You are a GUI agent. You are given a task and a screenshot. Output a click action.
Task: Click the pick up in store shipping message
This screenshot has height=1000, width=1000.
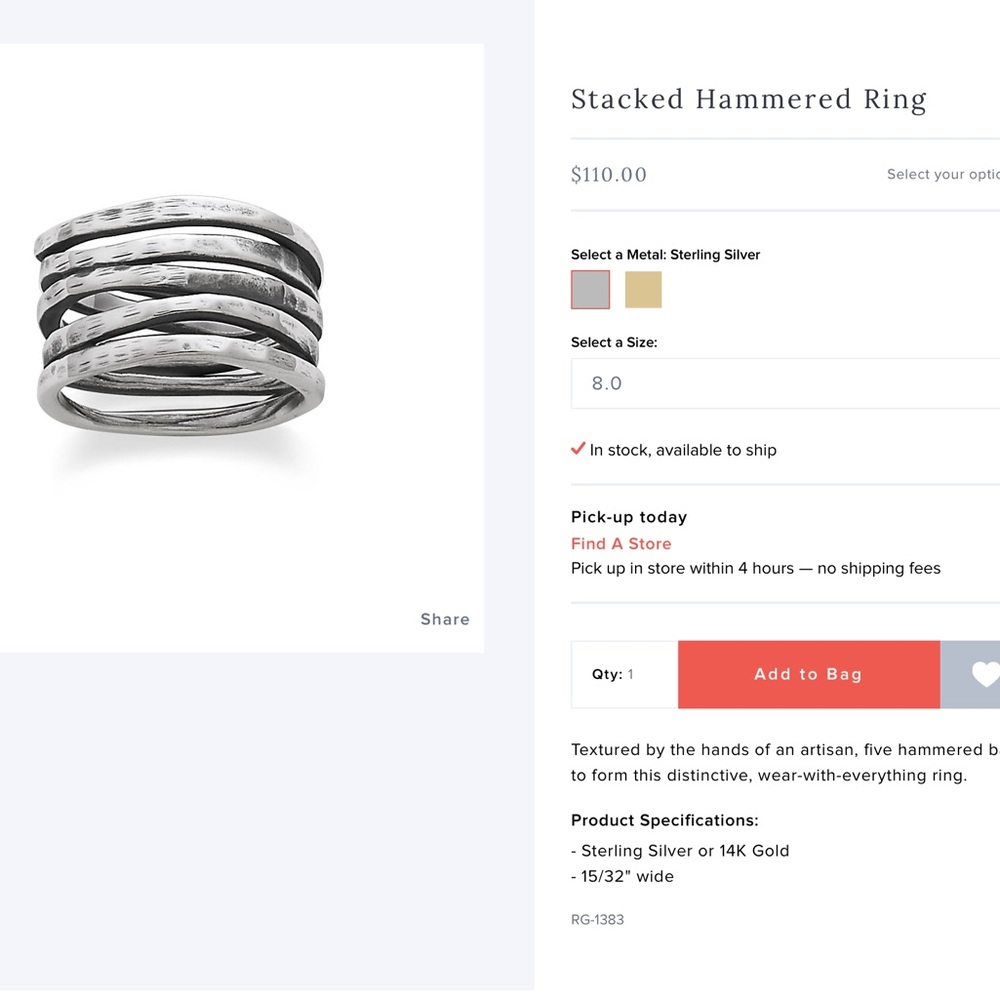(755, 568)
